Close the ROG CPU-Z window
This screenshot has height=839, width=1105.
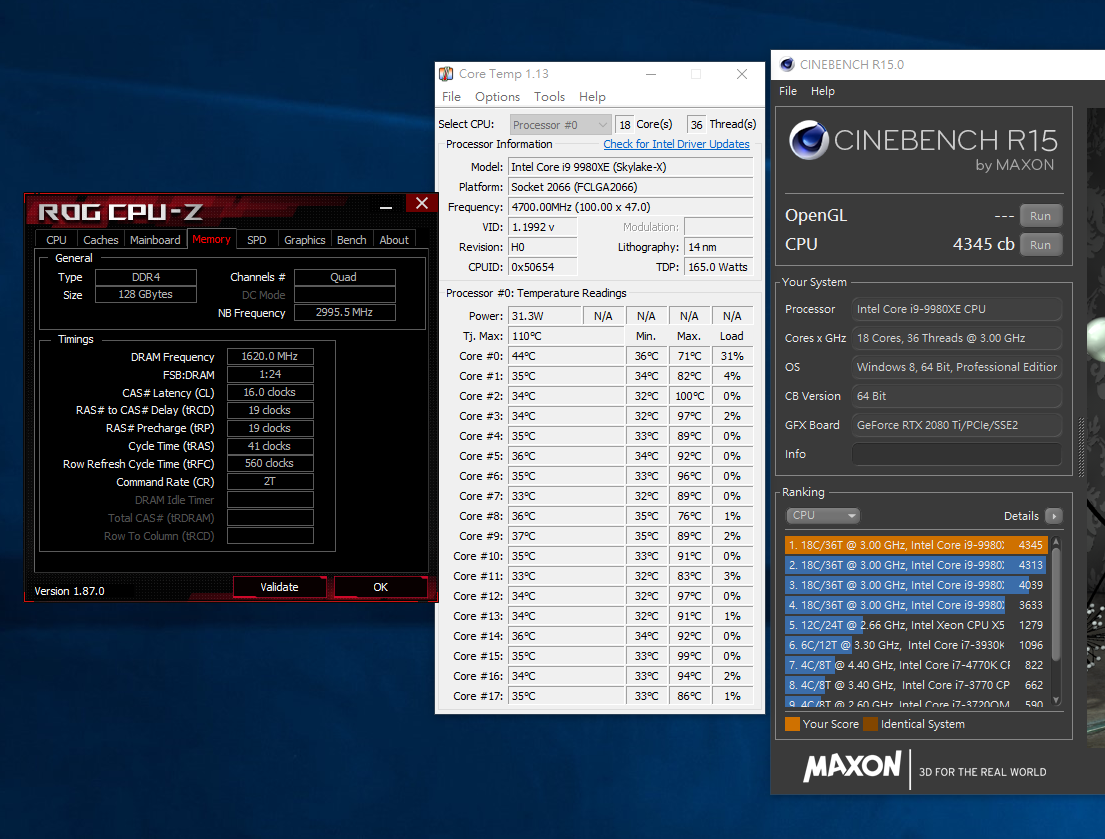[421, 204]
